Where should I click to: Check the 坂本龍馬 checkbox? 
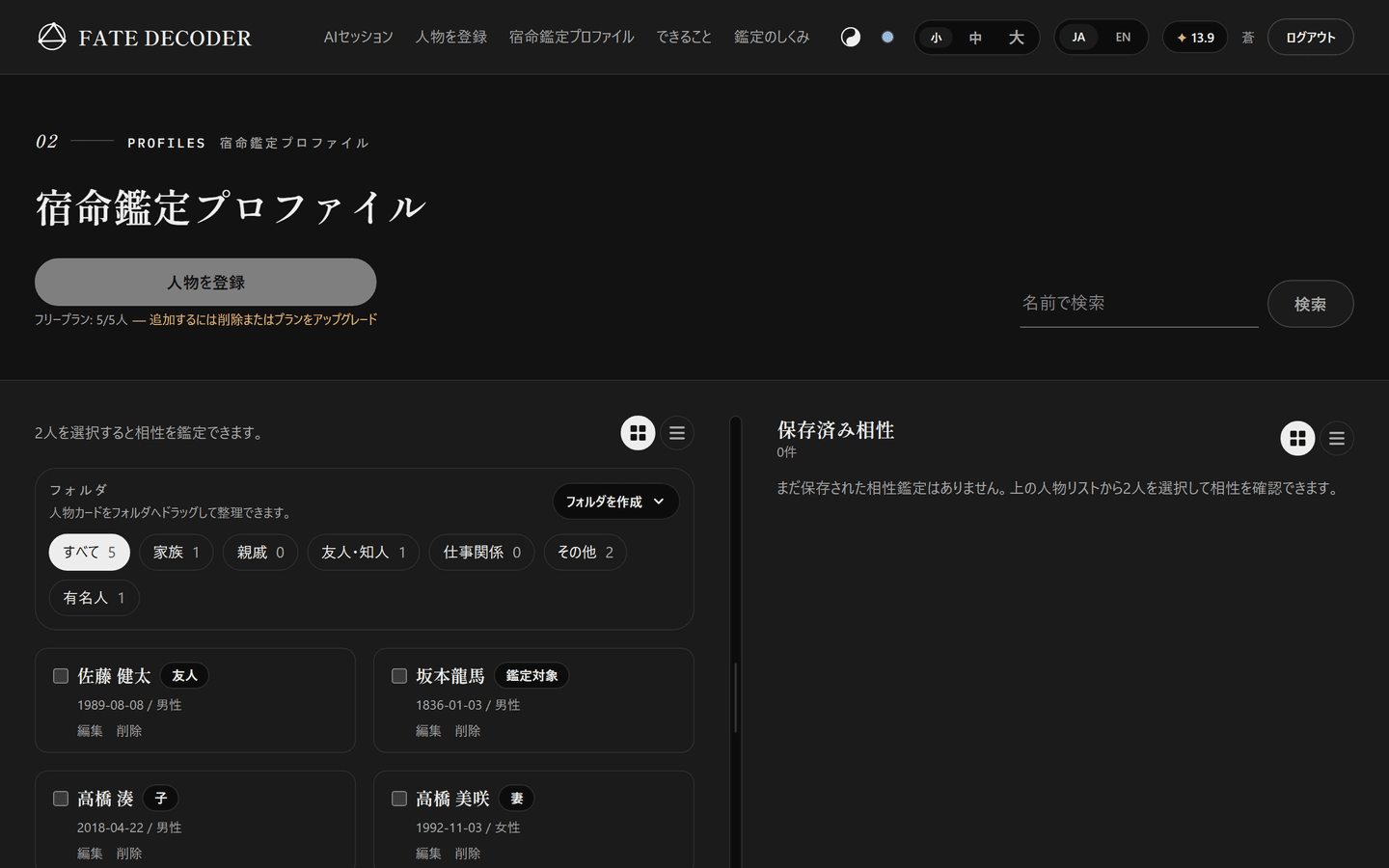399,676
